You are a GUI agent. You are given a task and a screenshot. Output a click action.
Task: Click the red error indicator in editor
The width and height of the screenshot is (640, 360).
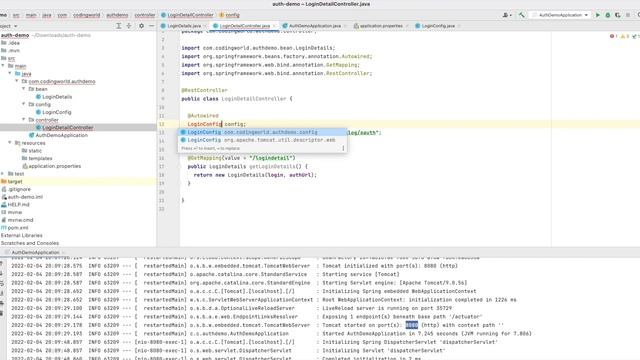tap(613, 36)
